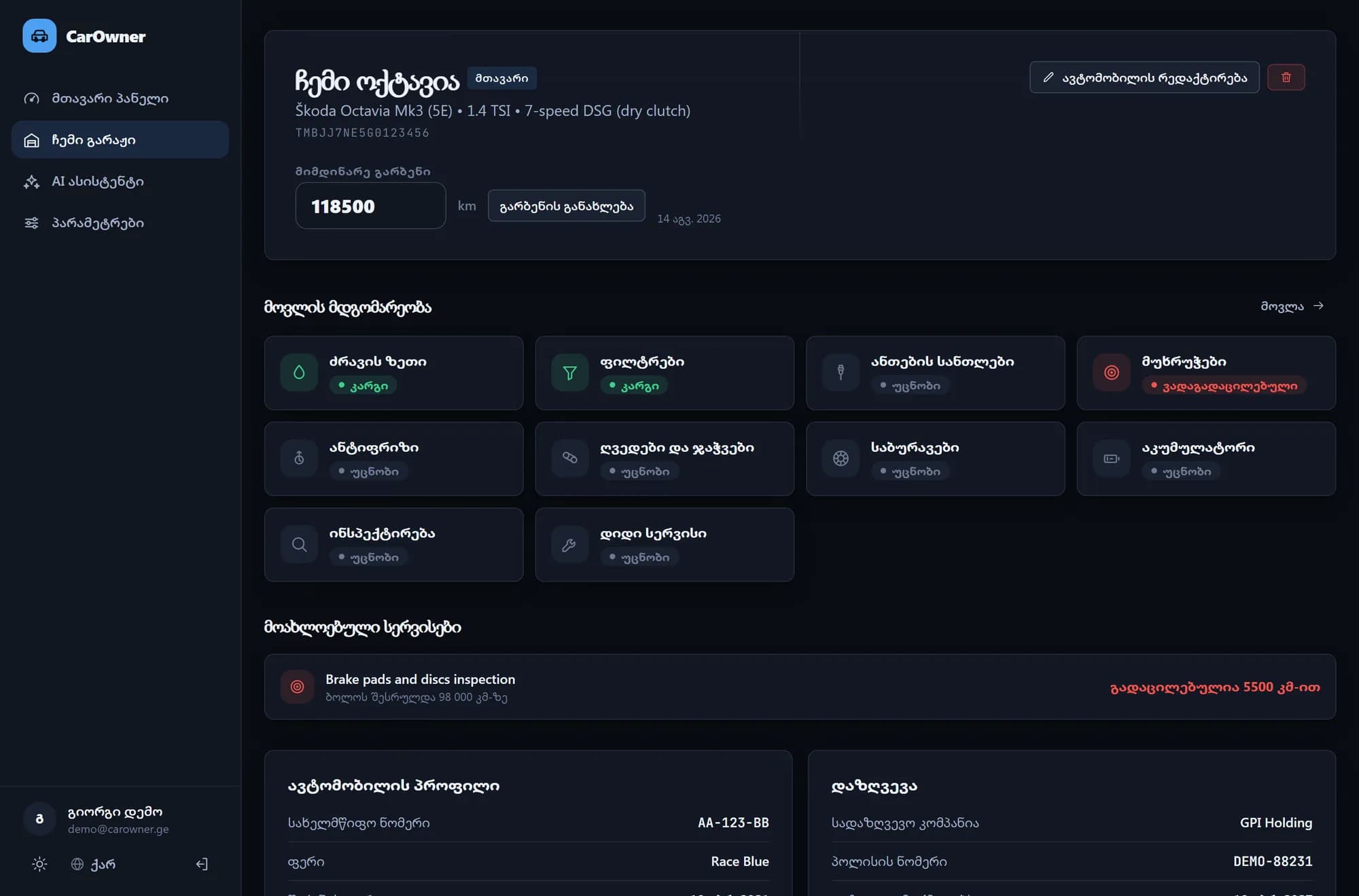1359x896 pixels.
Task: Click the VIN TMBJJ7NE5G0123456
Action: pyautogui.click(x=362, y=133)
